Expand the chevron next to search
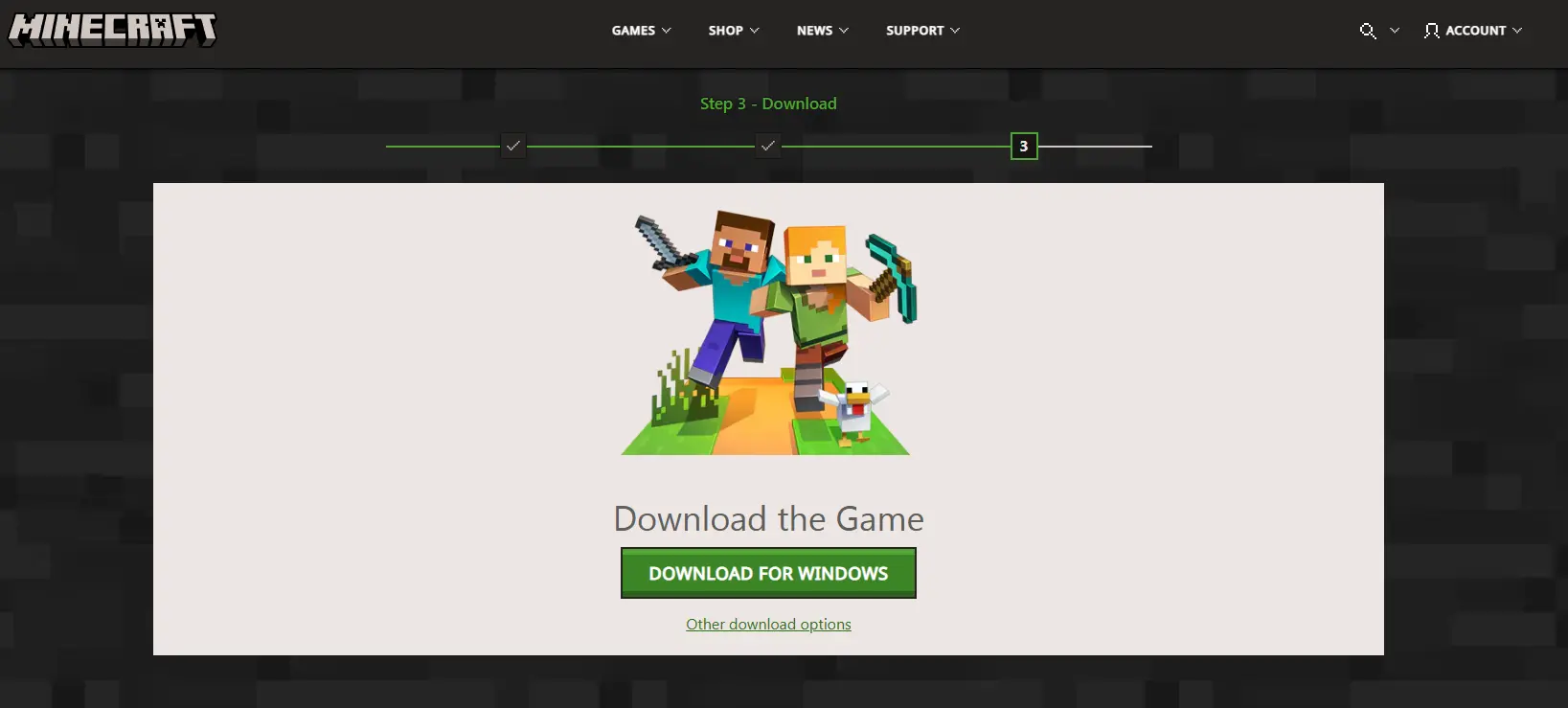The width and height of the screenshot is (1568, 708). click(x=1395, y=31)
